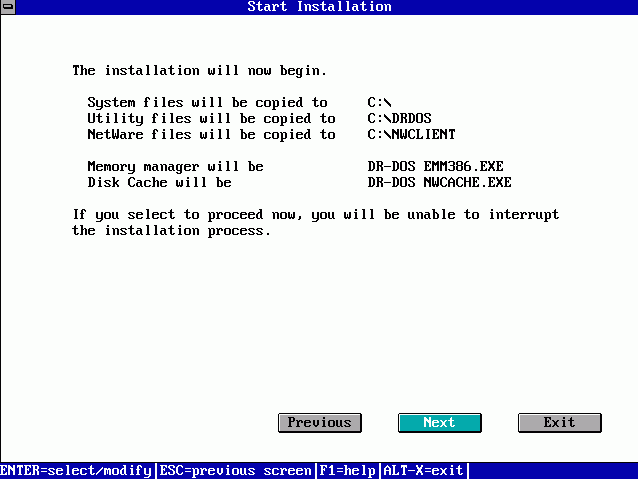The height and width of the screenshot is (479, 638).
Task: Select the DR-DOS NWCACHE.EXE disk cache value
Action: tap(439, 183)
